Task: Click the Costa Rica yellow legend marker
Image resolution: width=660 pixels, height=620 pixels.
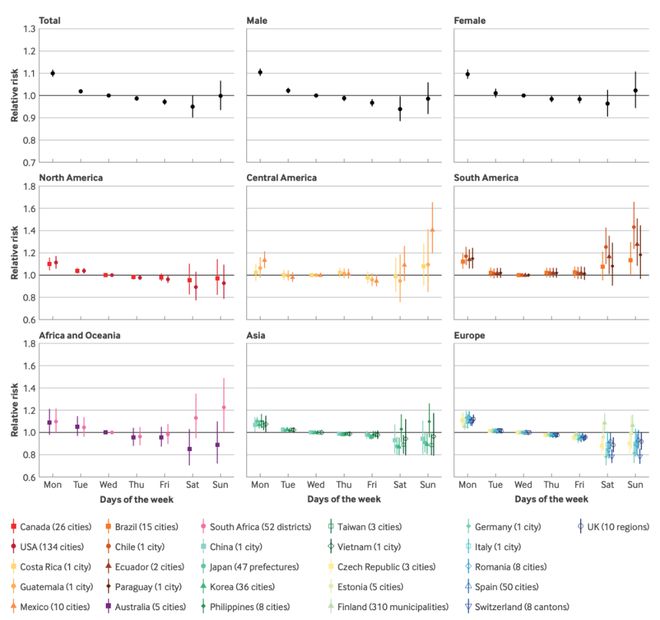Action: 13,567
